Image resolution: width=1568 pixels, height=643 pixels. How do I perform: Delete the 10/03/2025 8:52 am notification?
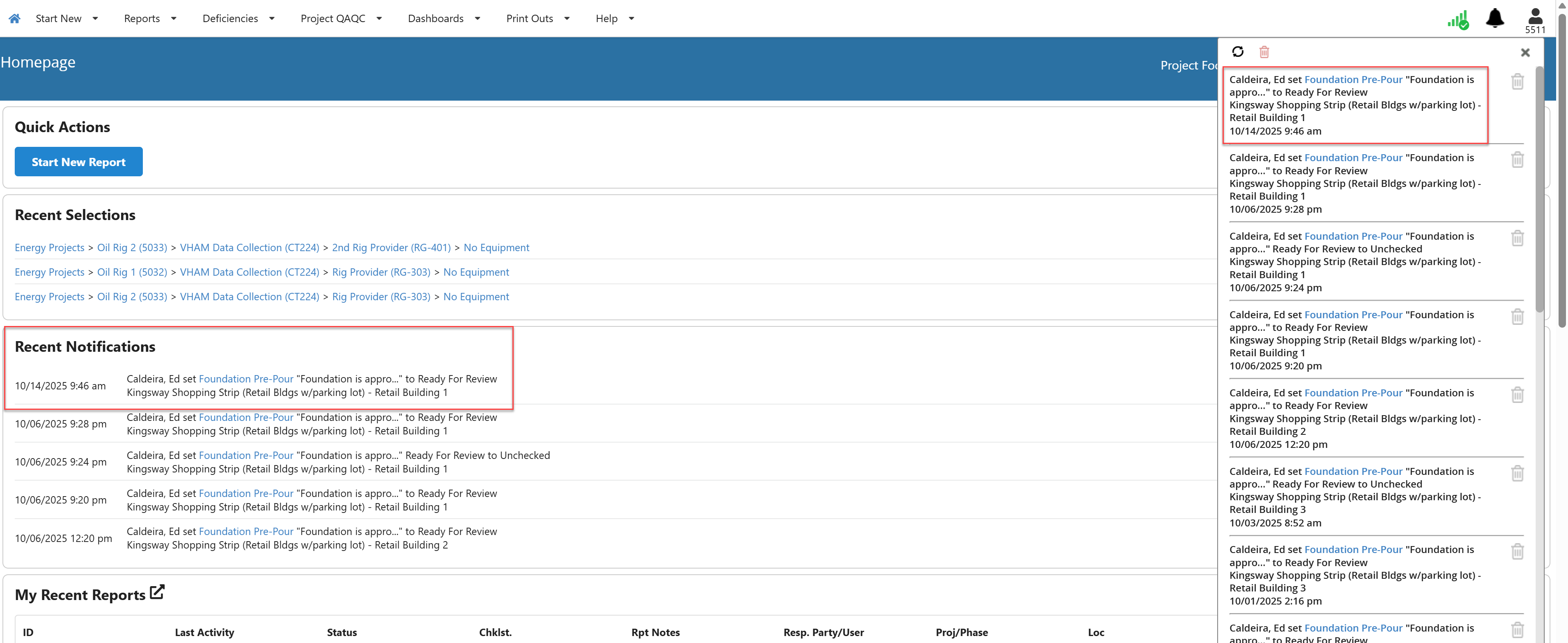pyautogui.click(x=1518, y=473)
